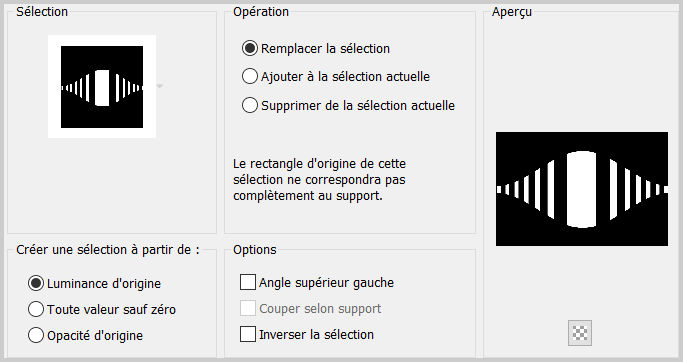683x362 pixels.
Task: Click the selection preset thumbnail
Action: click(102, 87)
